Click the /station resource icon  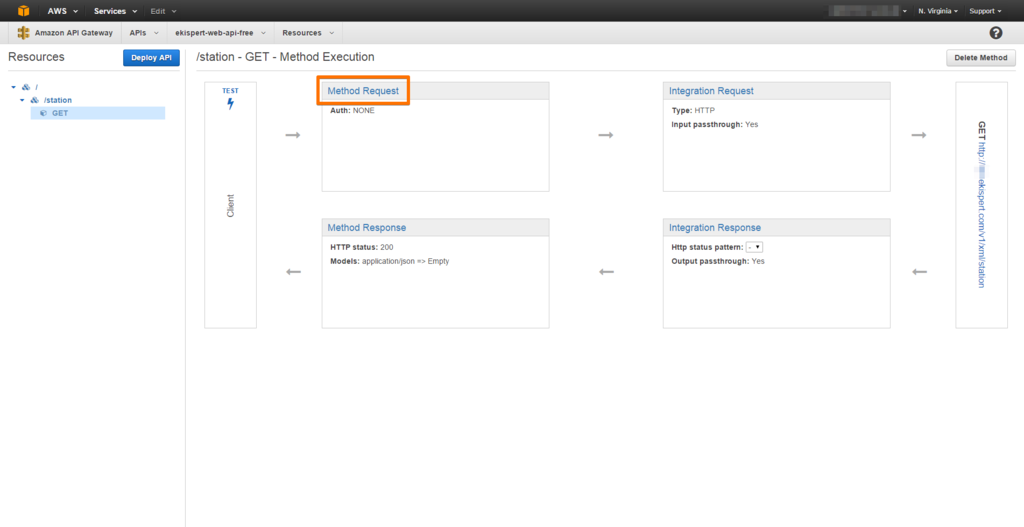pyautogui.click(x=35, y=100)
